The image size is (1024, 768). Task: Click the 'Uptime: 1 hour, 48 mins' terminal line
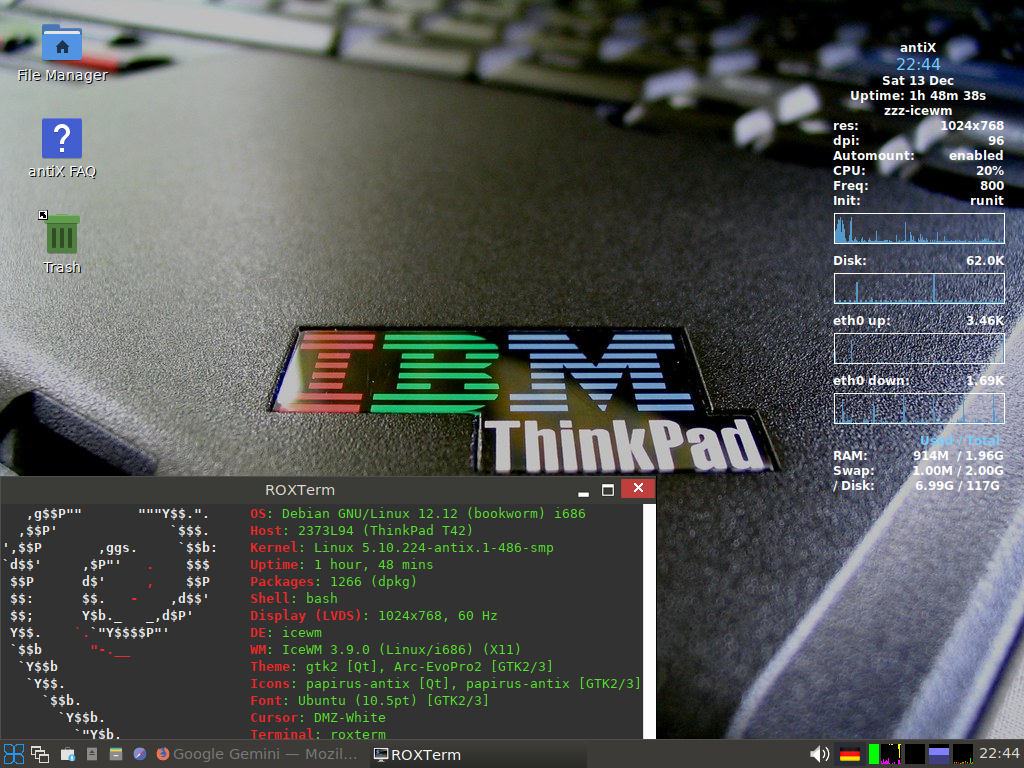click(342, 564)
